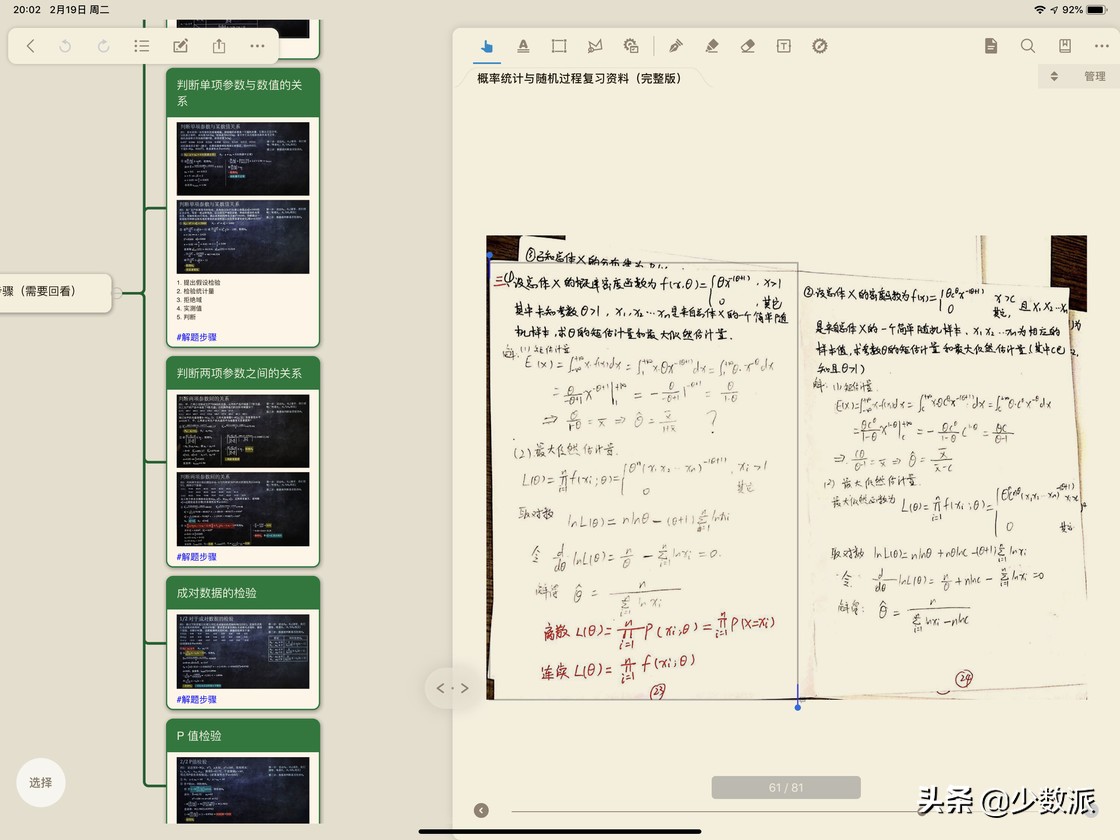The width and height of the screenshot is (1120, 840).
Task: Search within the document
Action: point(1028,46)
